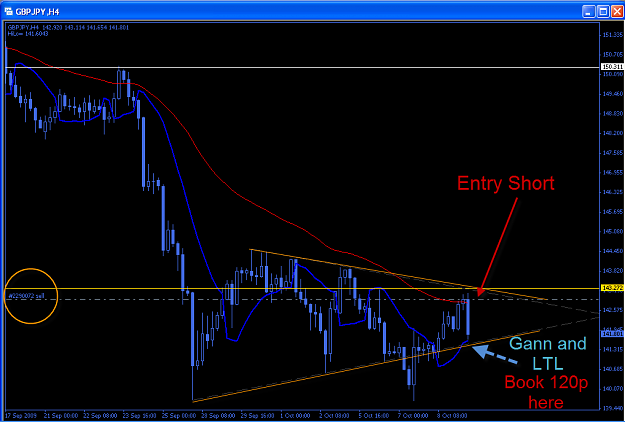Select the Entry Short text label
This screenshot has width=625, height=422.
tap(505, 184)
